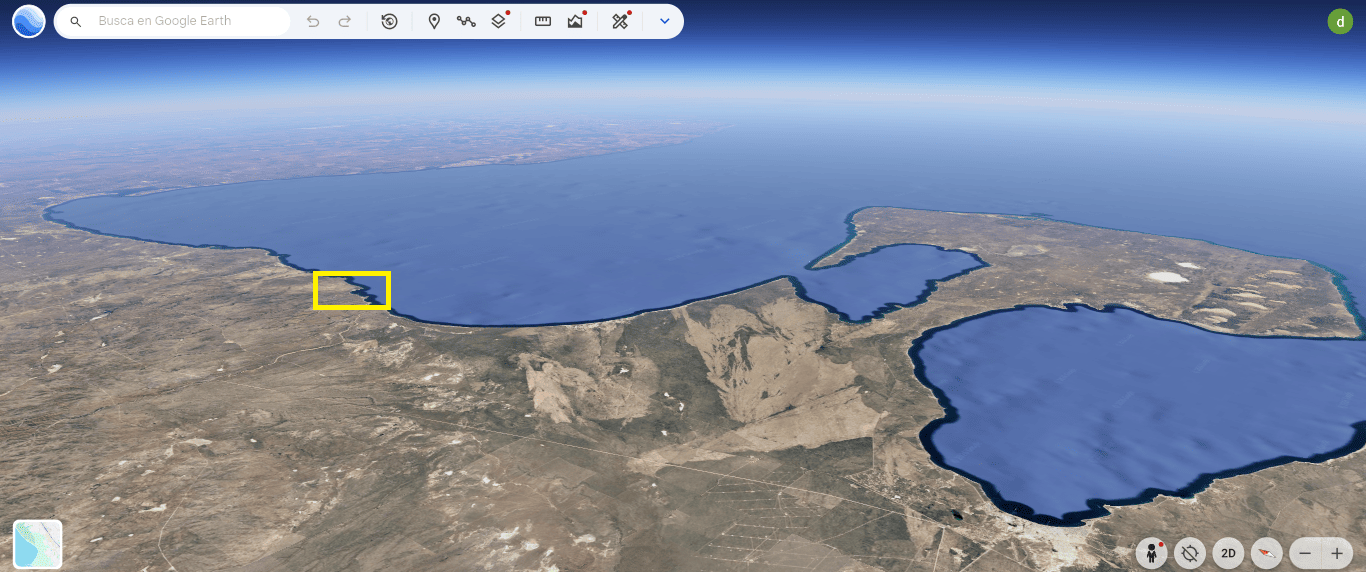Open the green 'd' account avatar
The width and height of the screenshot is (1366, 572).
tap(1340, 21)
